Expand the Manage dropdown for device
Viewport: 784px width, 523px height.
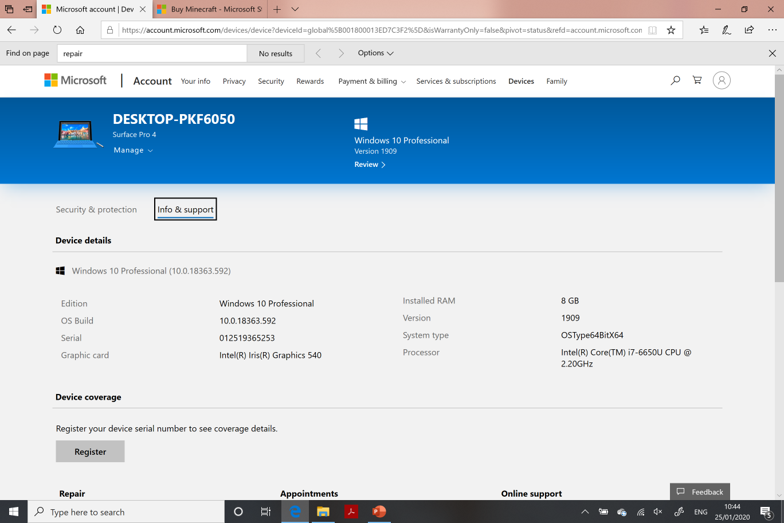coord(133,150)
